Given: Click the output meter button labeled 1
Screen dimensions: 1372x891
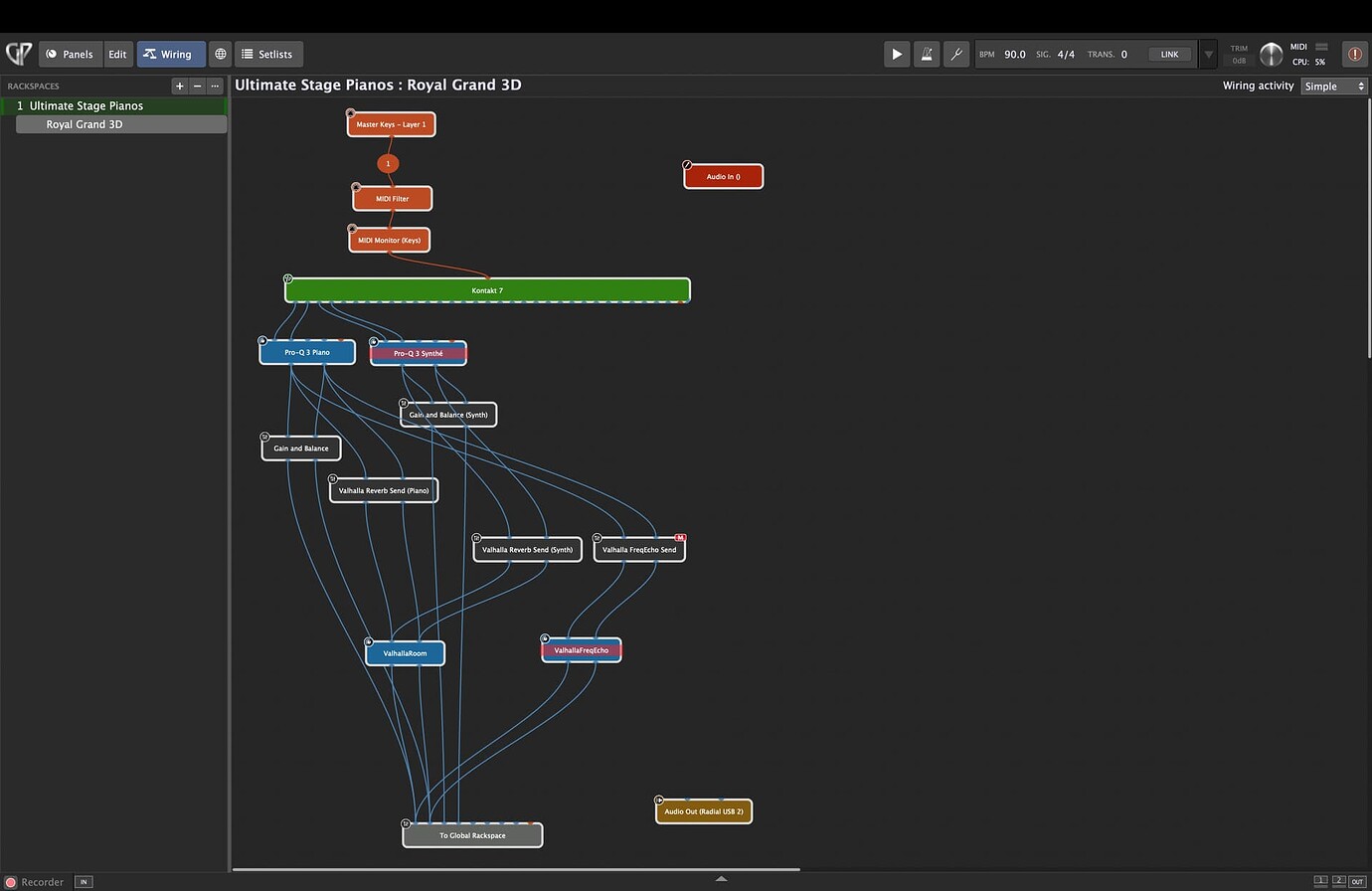Looking at the screenshot, I should (x=1320, y=881).
